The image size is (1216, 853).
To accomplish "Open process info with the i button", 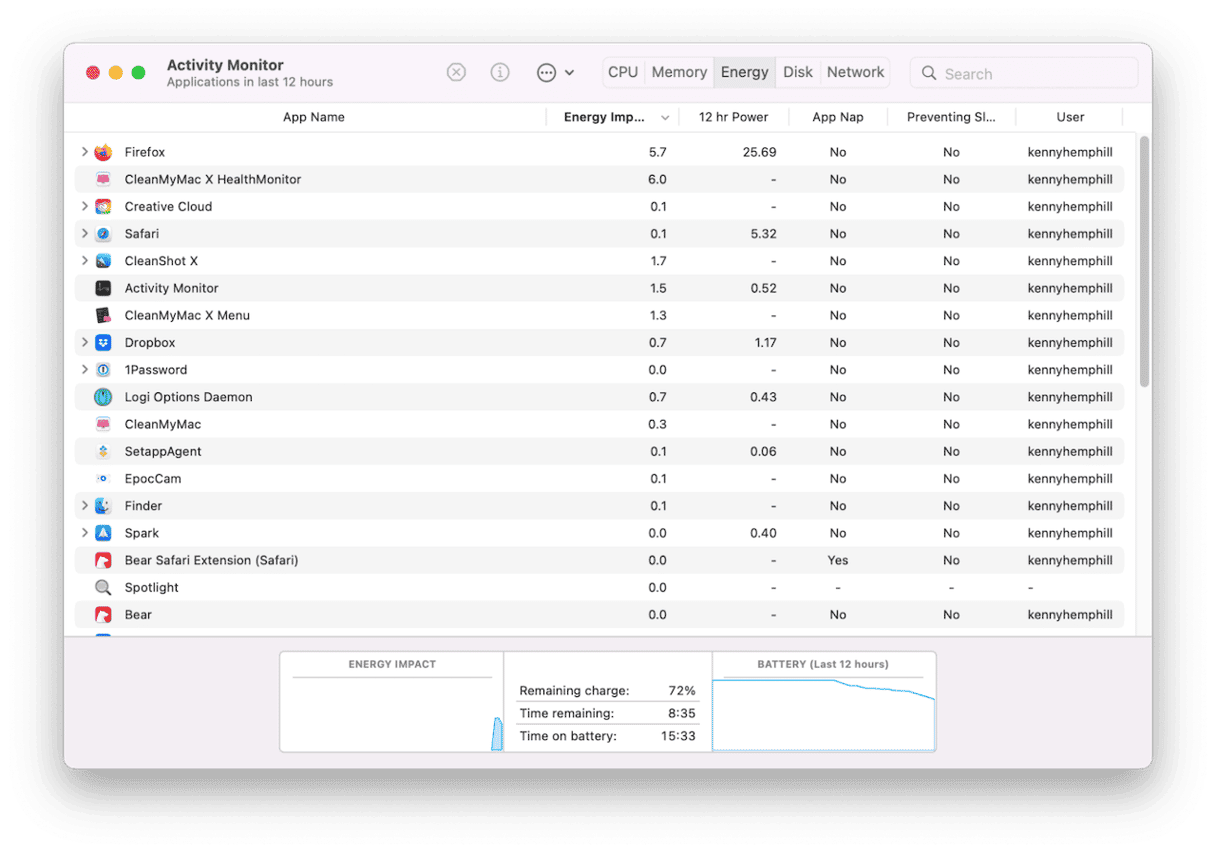I will point(500,72).
